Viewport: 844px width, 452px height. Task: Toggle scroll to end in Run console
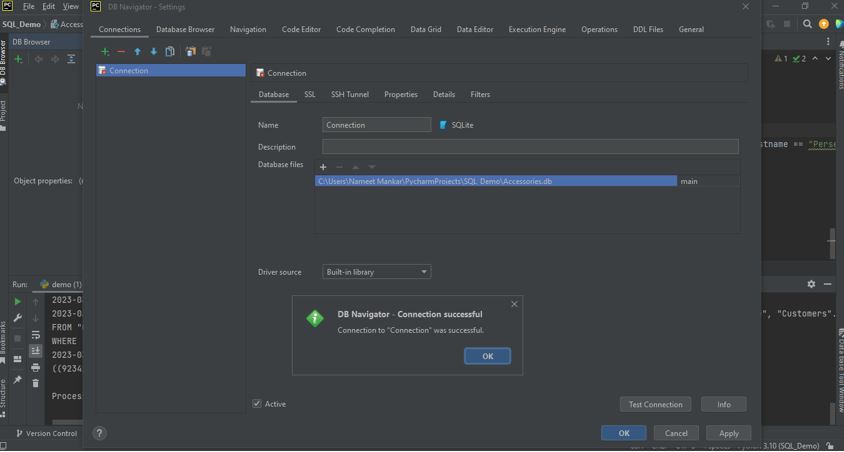tap(36, 351)
